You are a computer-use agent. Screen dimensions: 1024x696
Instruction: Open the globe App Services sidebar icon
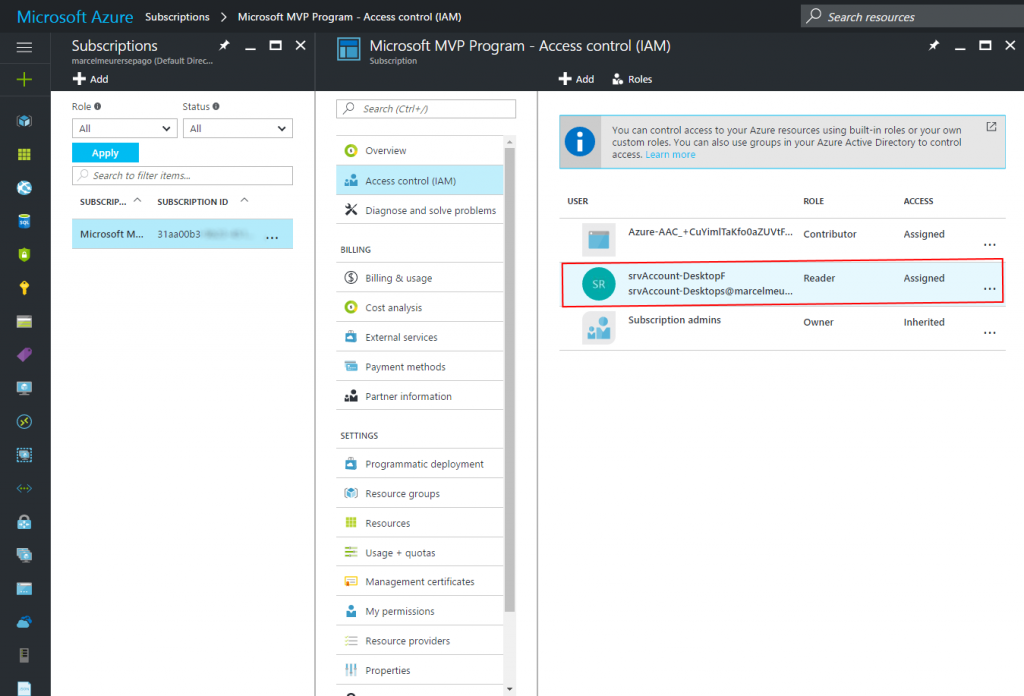coord(24,188)
